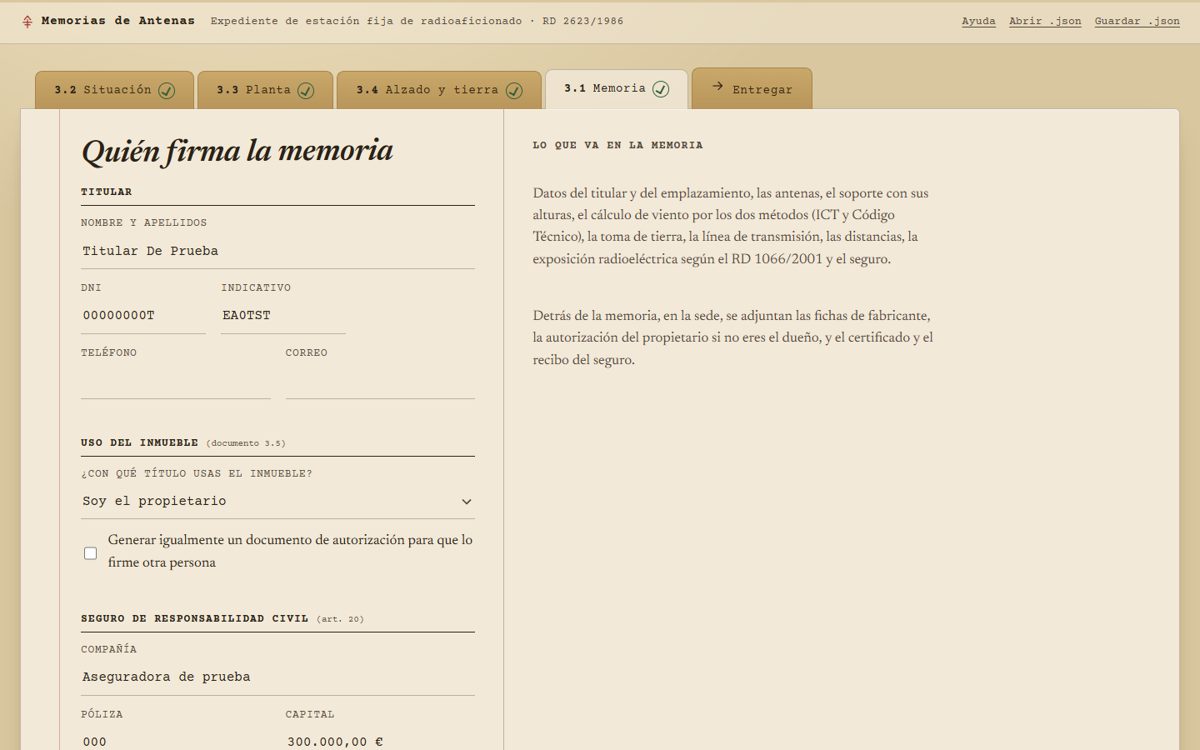The height and width of the screenshot is (750, 1200).
Task: Click the arrow icon on the Entregar tab
Action: (717, 87)
